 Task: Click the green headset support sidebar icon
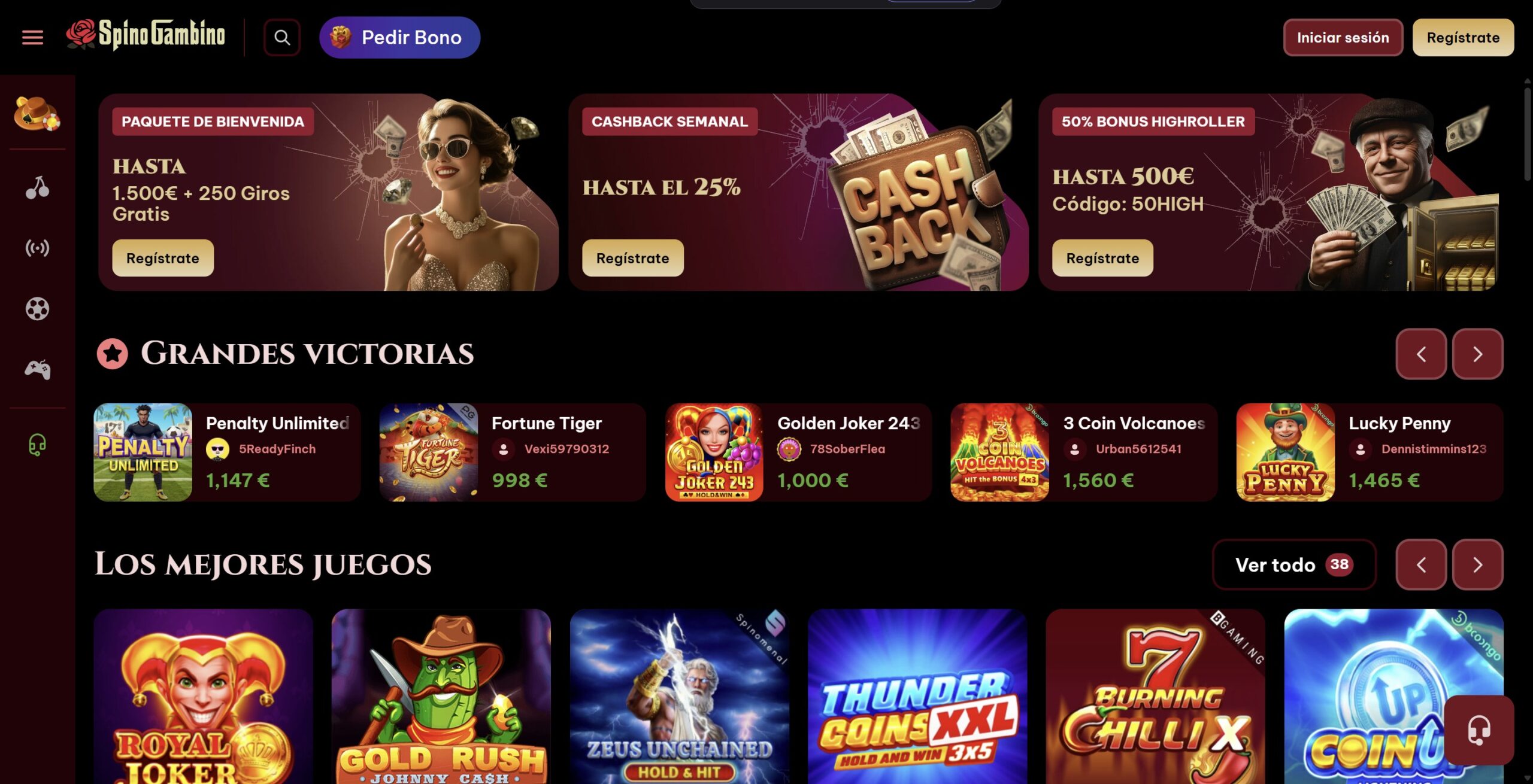[37, 445]
